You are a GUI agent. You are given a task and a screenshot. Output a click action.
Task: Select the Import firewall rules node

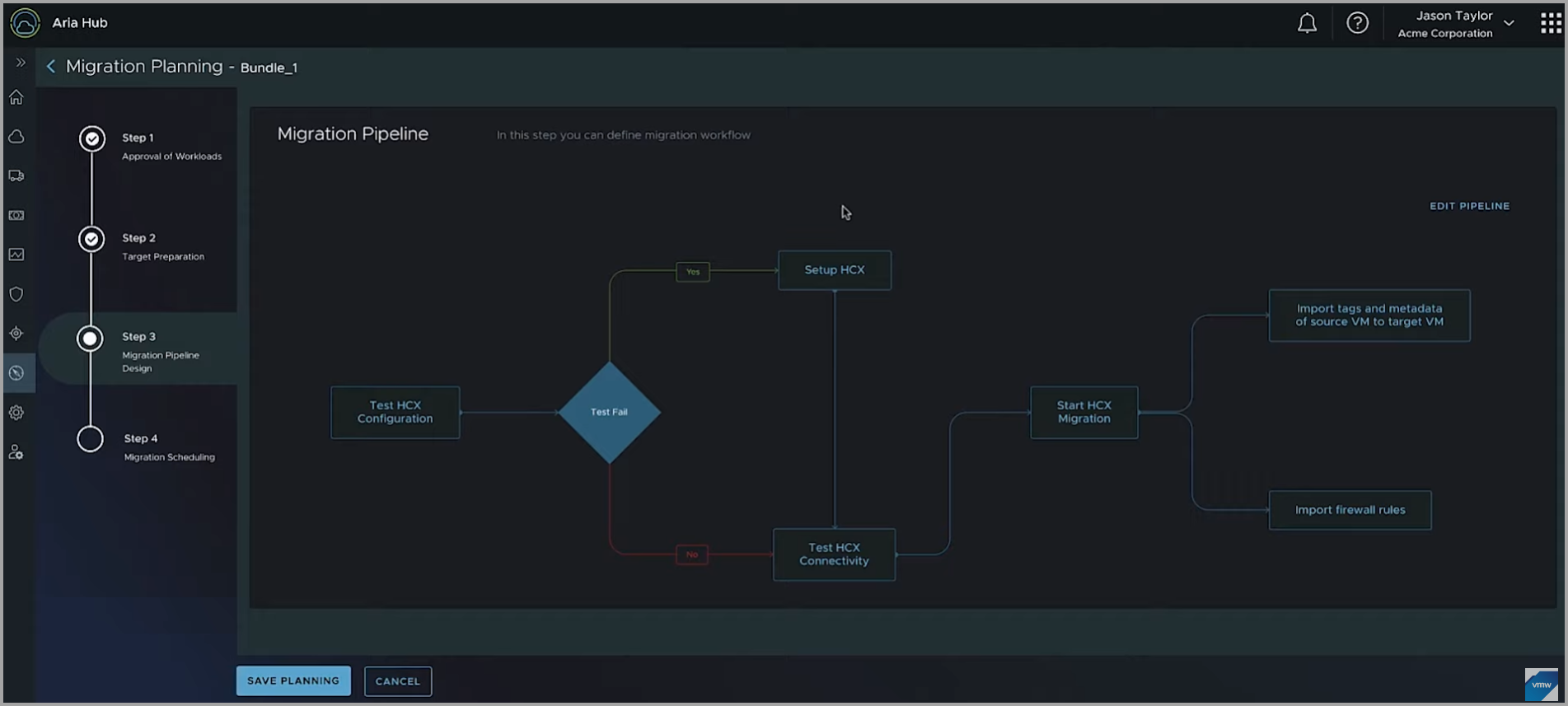(x=1350, y=510)
